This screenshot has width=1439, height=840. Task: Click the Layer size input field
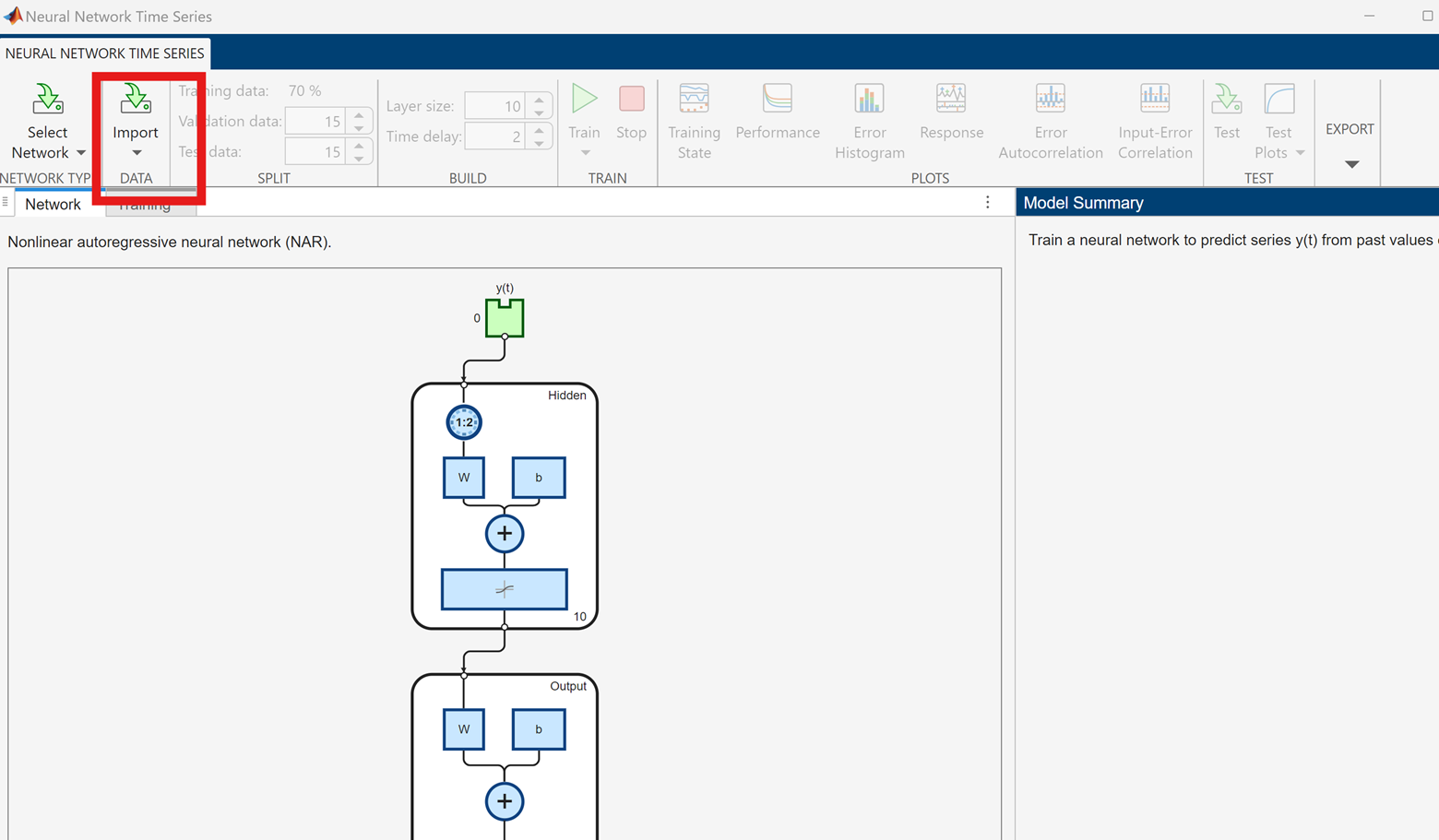[x=494, y=106]
